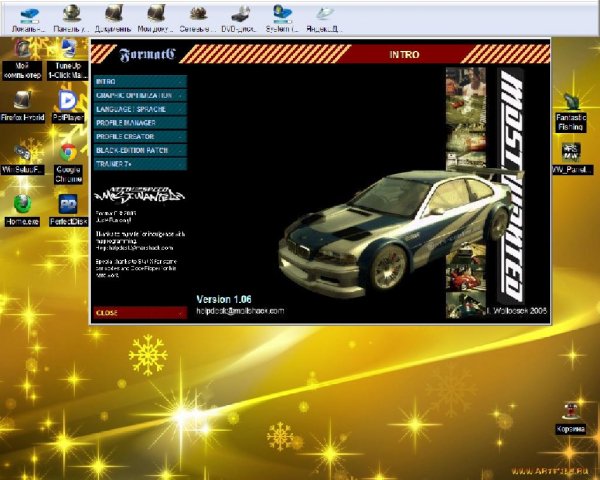Select Language / Sprache menu item

pyautogui.click(x=139, y=108)
